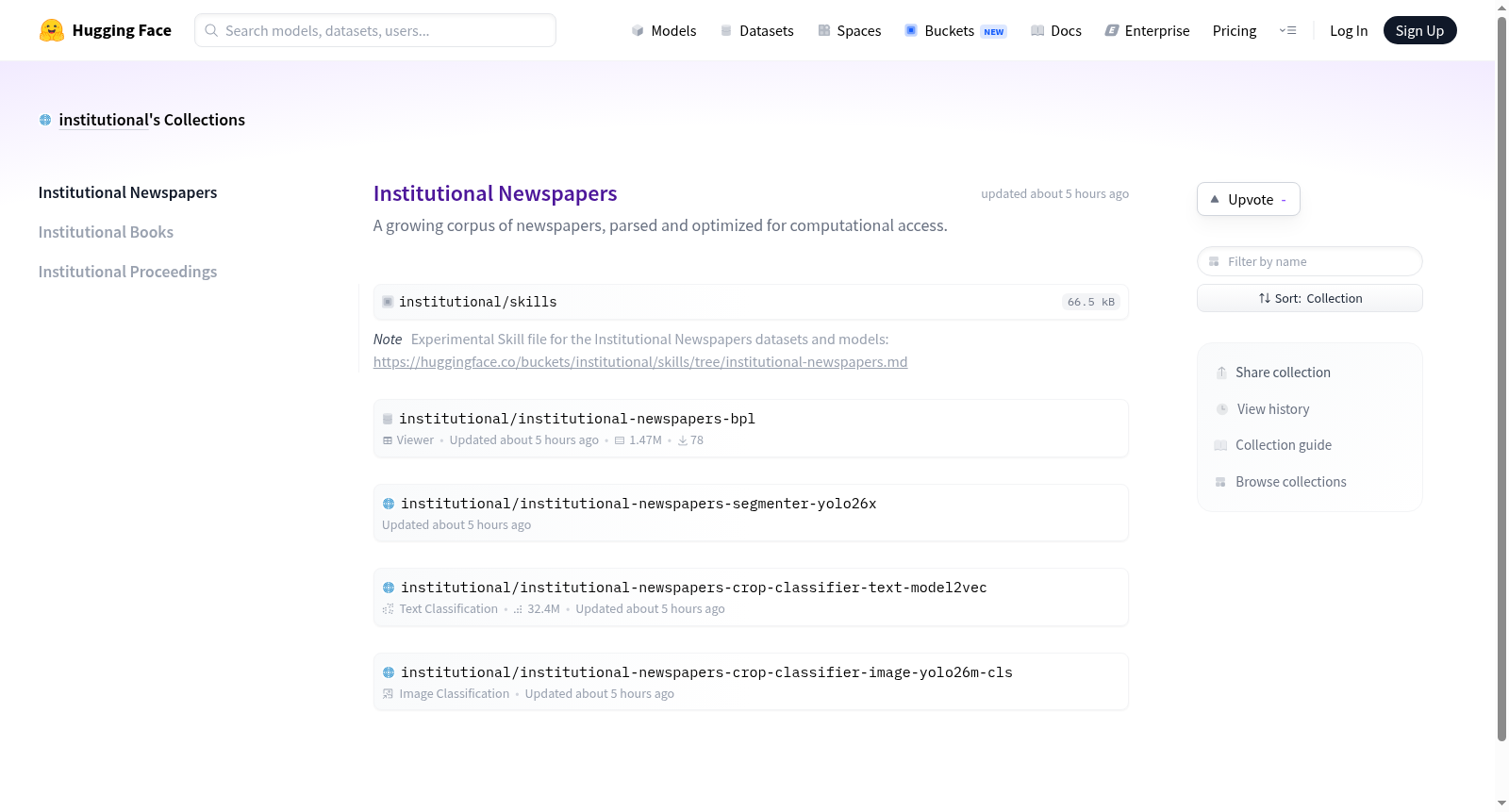Viewport: 1509px width, 812px height.
Task: Click the Text Classification task icon
Action: (388, 609)
